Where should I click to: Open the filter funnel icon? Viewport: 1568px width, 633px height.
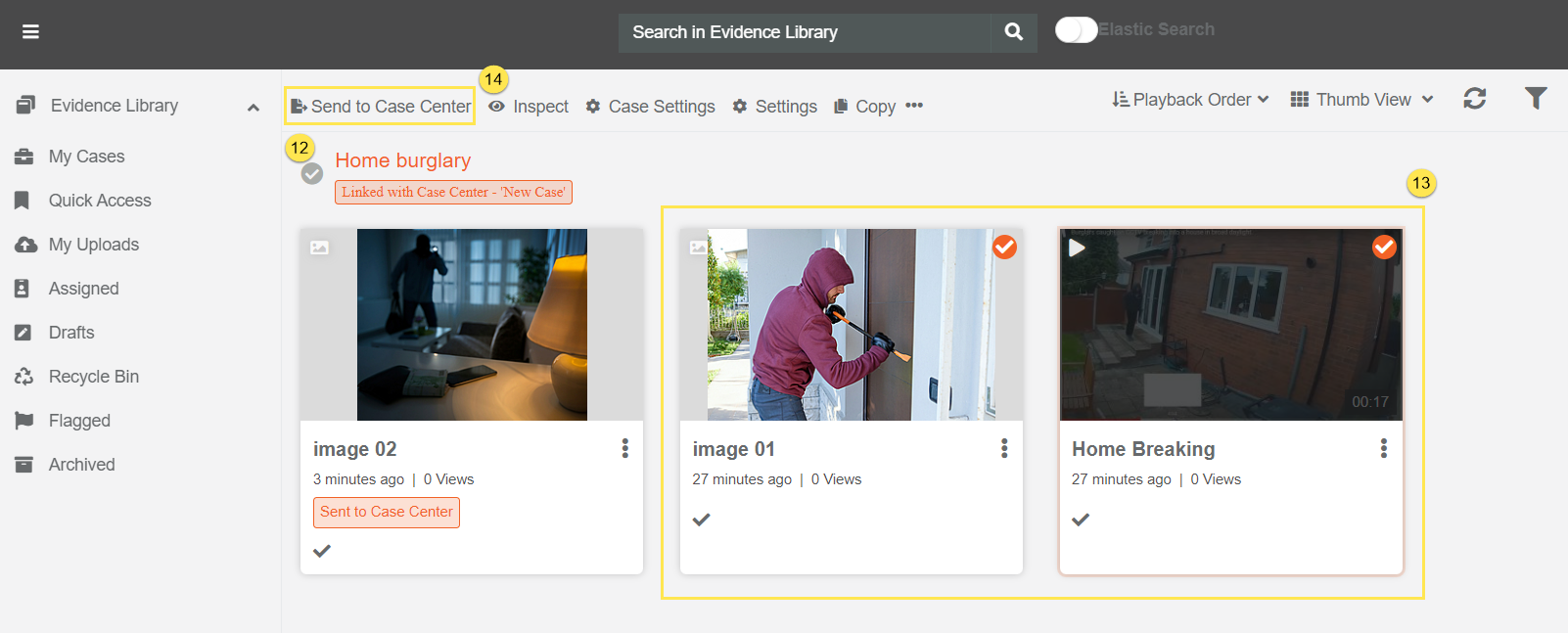pos(1535,98)
